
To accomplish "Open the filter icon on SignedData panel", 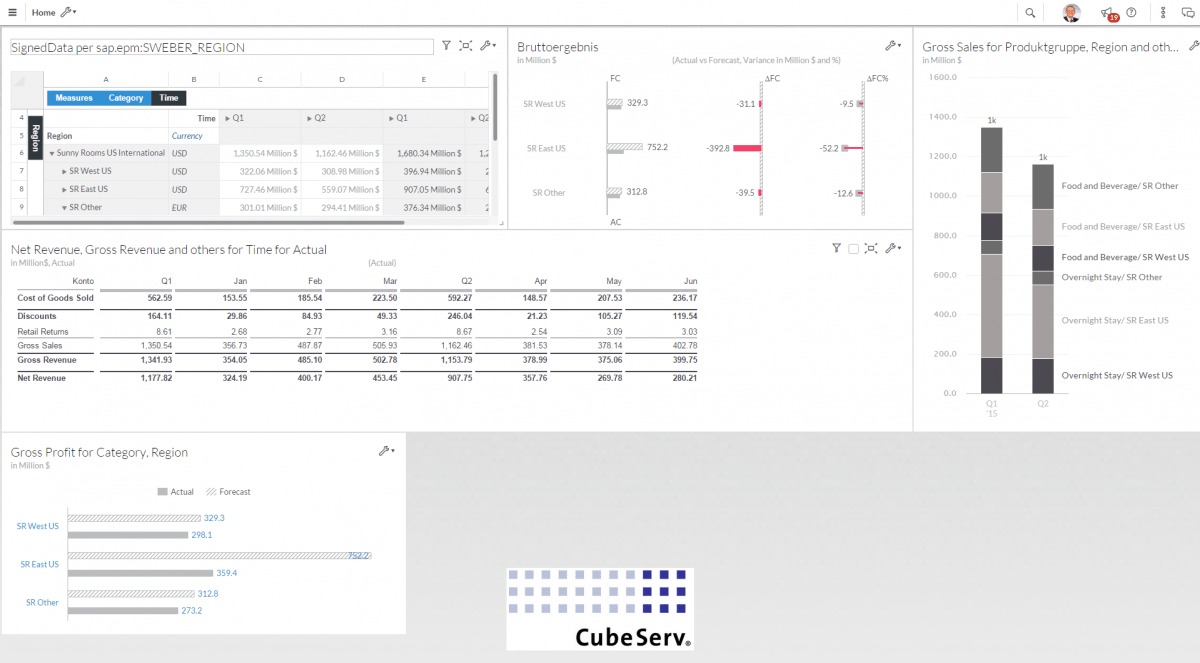I will click(446, 45).
